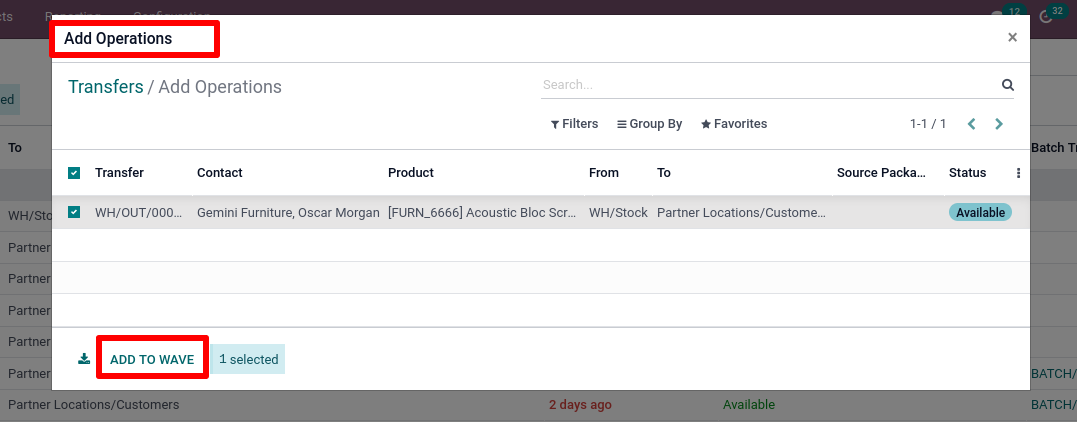This screenshot has width=1077, height=422.
Task: Click the Available status badge
Action: tap(980, 212)
